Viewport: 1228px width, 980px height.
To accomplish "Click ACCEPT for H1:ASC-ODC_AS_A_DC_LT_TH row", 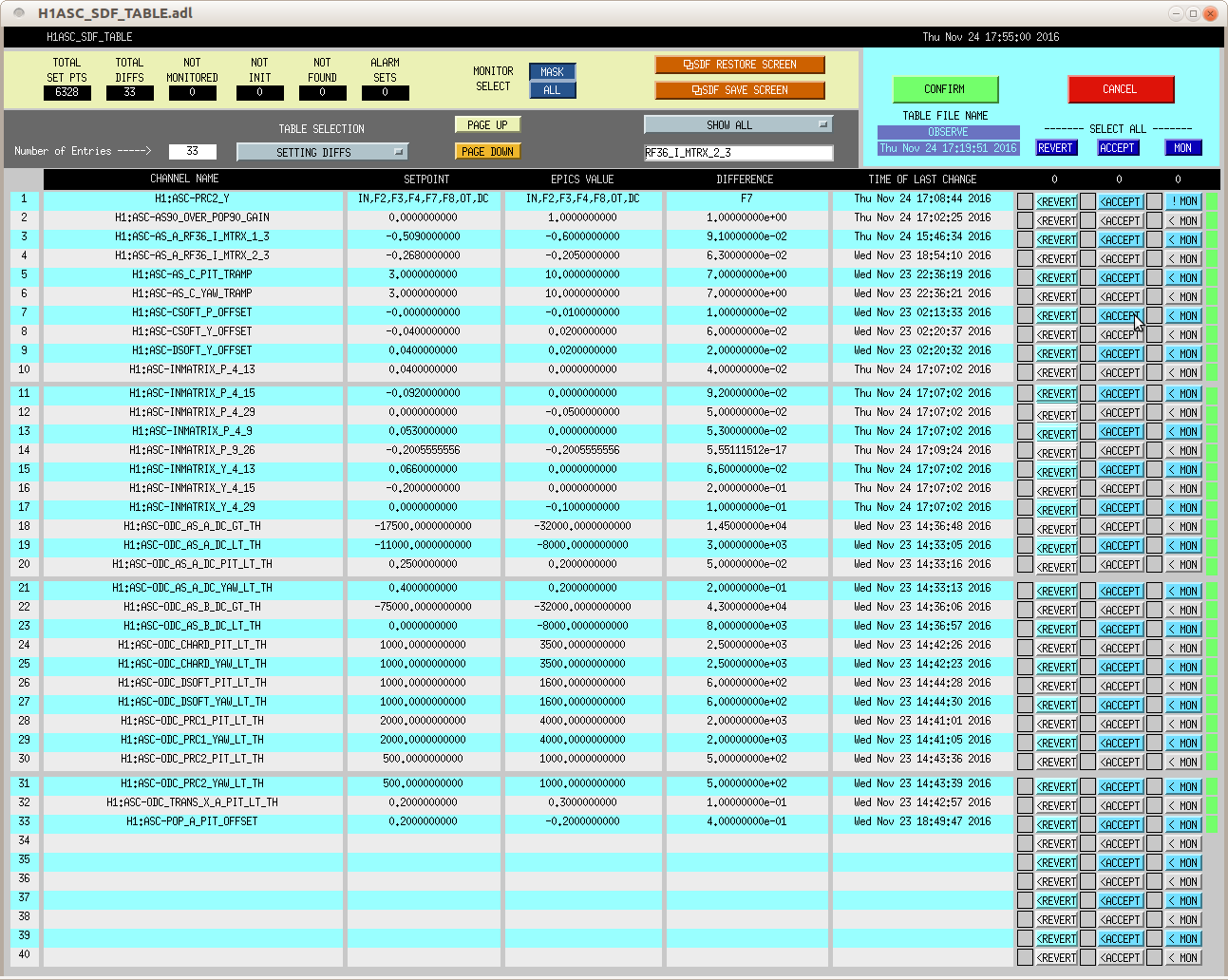I will [x=1121, y=545].
